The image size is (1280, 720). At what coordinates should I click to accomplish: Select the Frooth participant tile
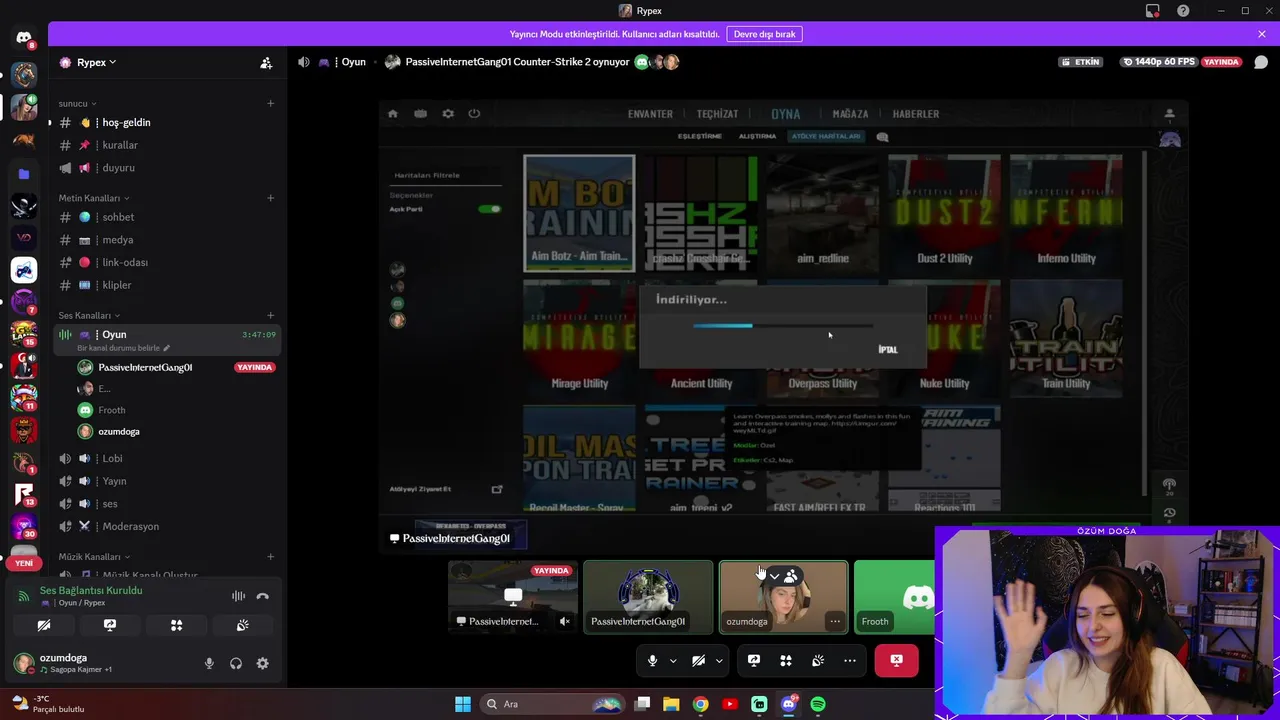point(894,597)
